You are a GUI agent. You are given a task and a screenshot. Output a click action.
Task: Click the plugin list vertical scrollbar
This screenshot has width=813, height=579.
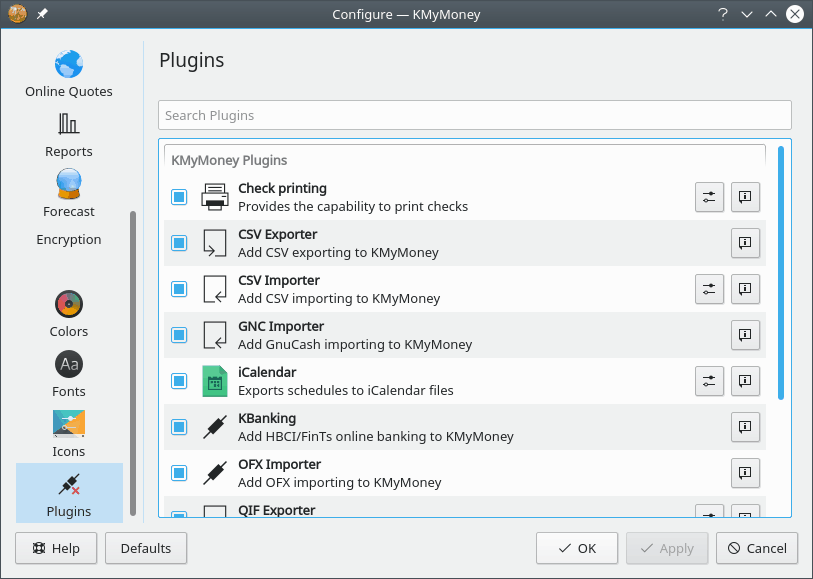click(x=781, y=273)
